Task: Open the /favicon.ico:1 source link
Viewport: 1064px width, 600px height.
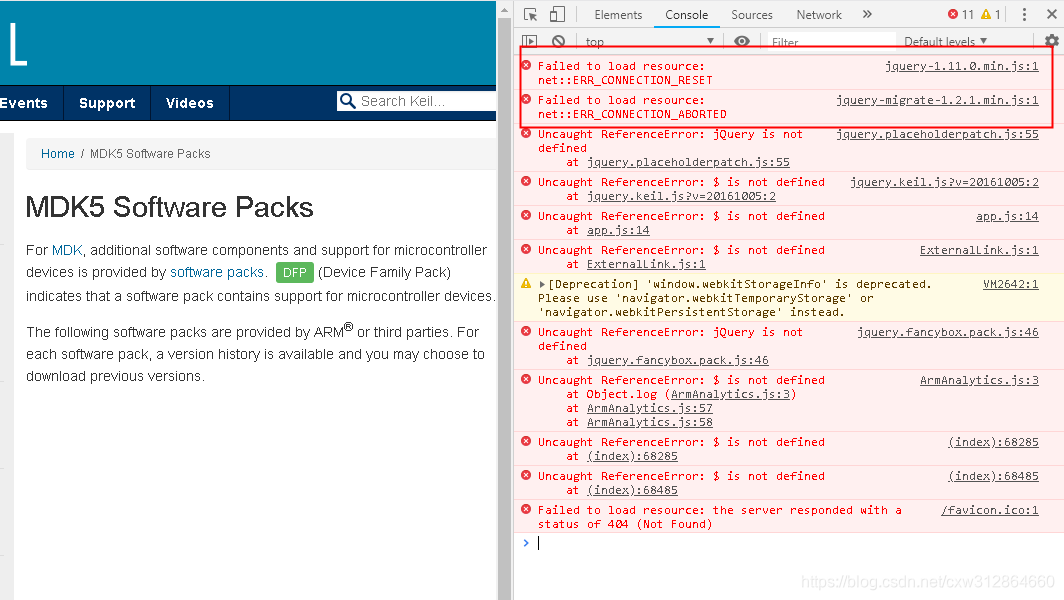Action: 989,510
